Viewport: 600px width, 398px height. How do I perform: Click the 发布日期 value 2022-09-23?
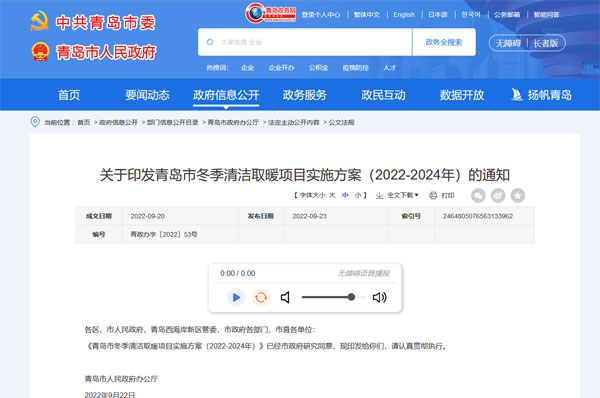310,216
